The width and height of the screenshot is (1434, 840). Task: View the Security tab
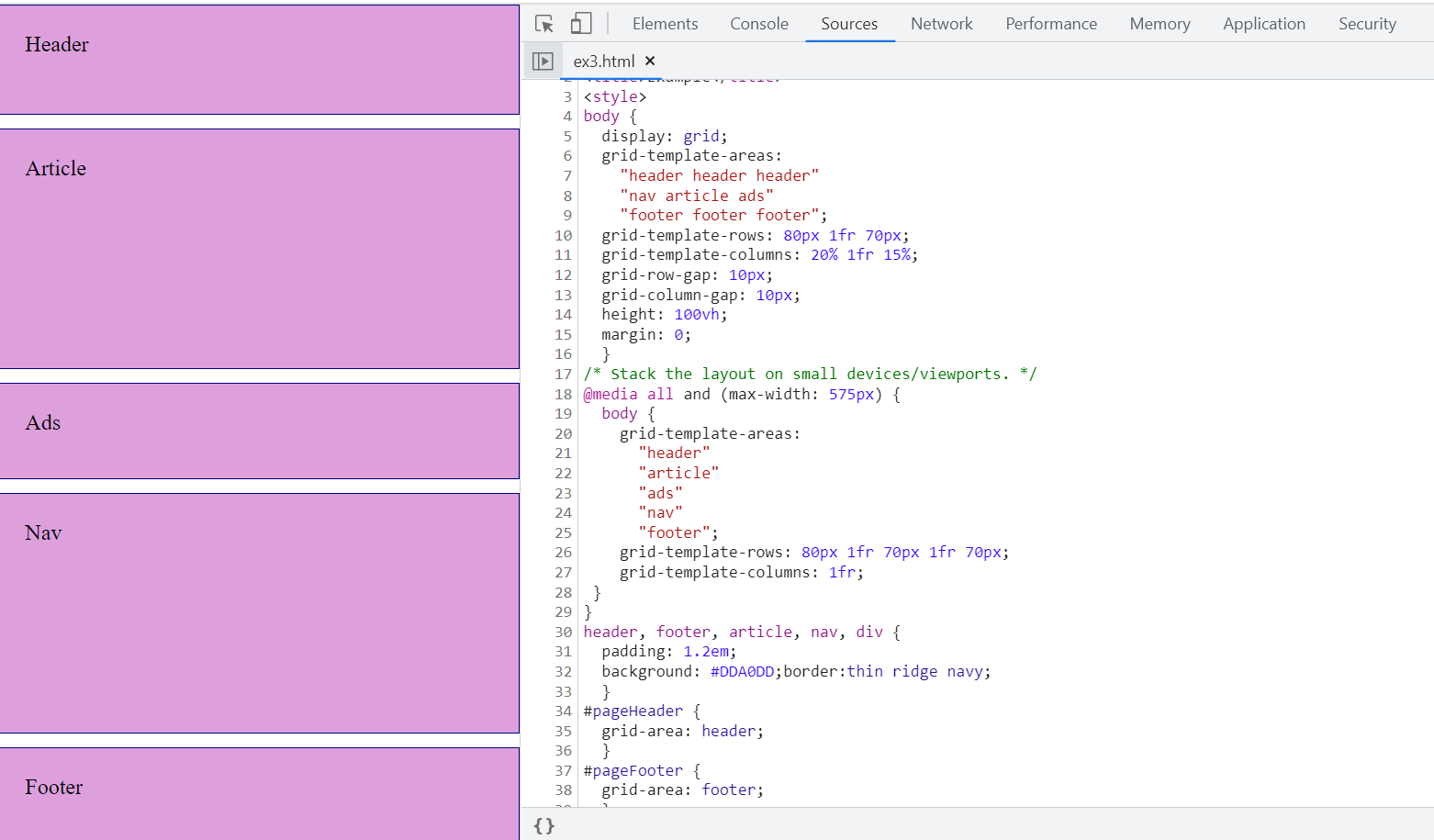pyautogui.click(x=1366, y=24)
